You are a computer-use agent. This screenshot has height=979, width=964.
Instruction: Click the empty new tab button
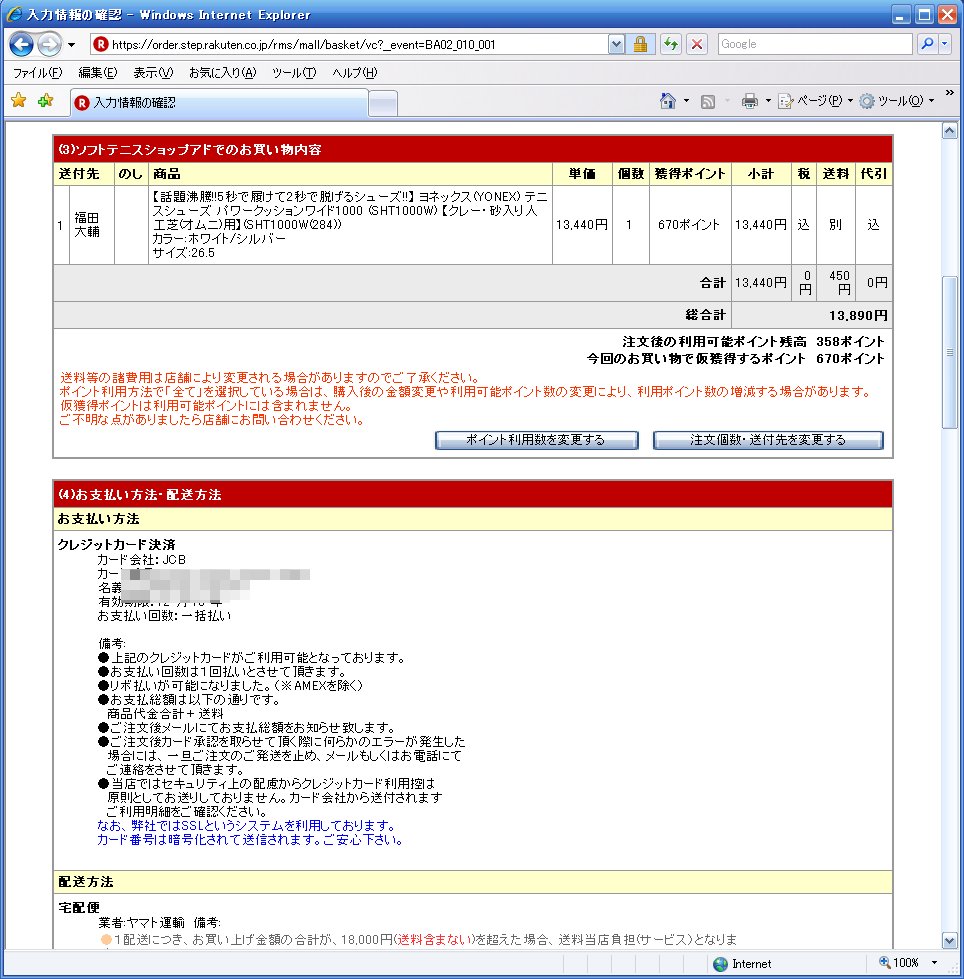tap(383, 103)
